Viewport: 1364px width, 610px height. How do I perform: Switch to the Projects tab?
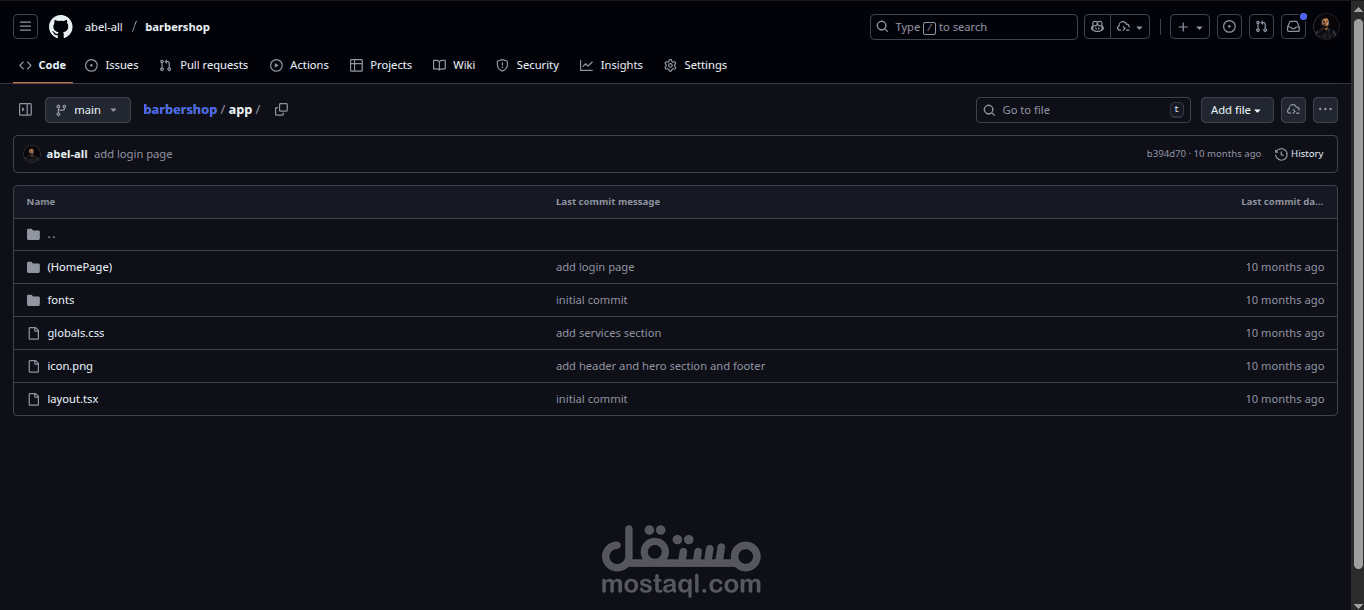pyautogui.click(x=381, y=65)
